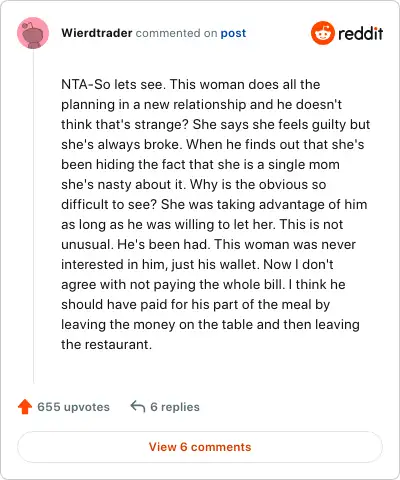The image size is (400, 480).
Task: Click the orange Reddit Snoo logo icon
Action: 322,33
